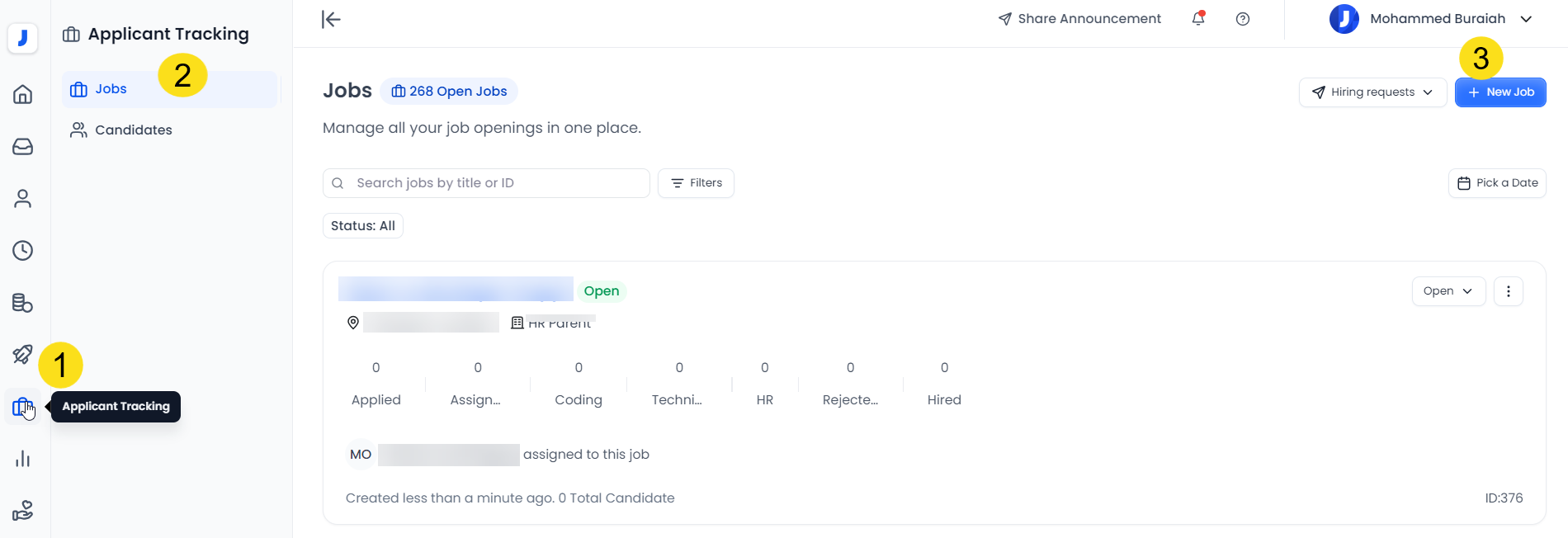Click the Filters button
The width and height of the screenshot is (1568, 538).
click(x=696, y=183)
